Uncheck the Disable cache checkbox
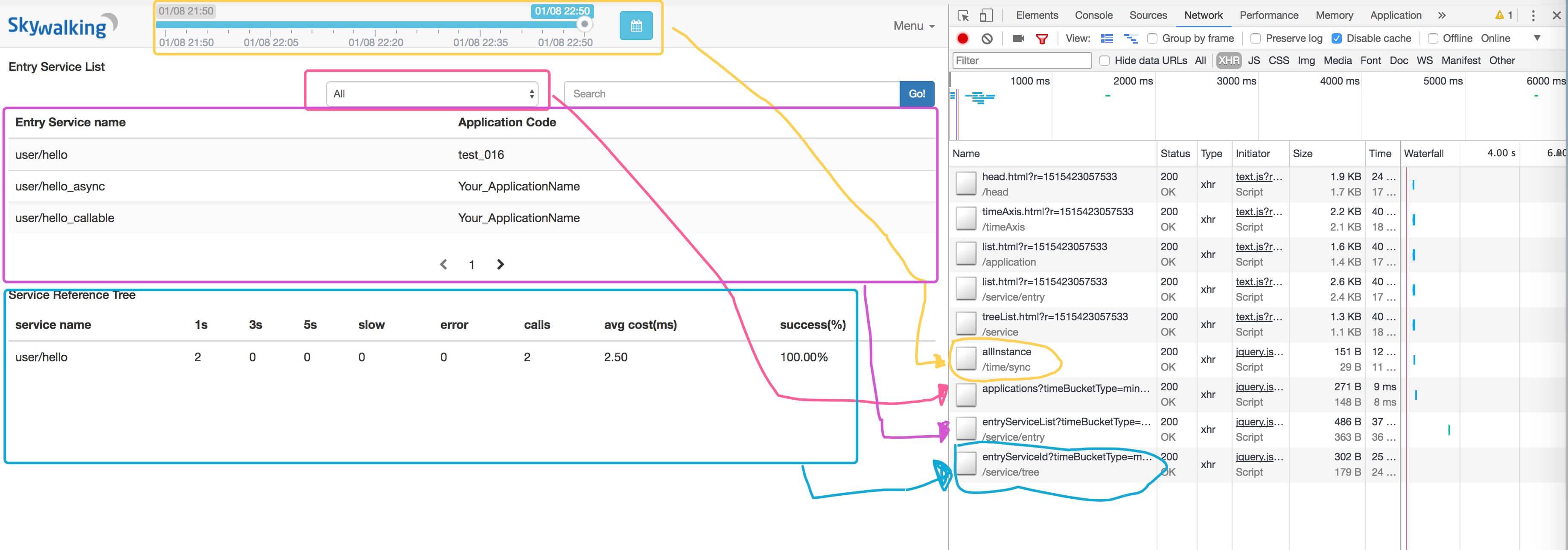Image resolution: width=1568 pixels, height=550 pixels. (1336, 38)
